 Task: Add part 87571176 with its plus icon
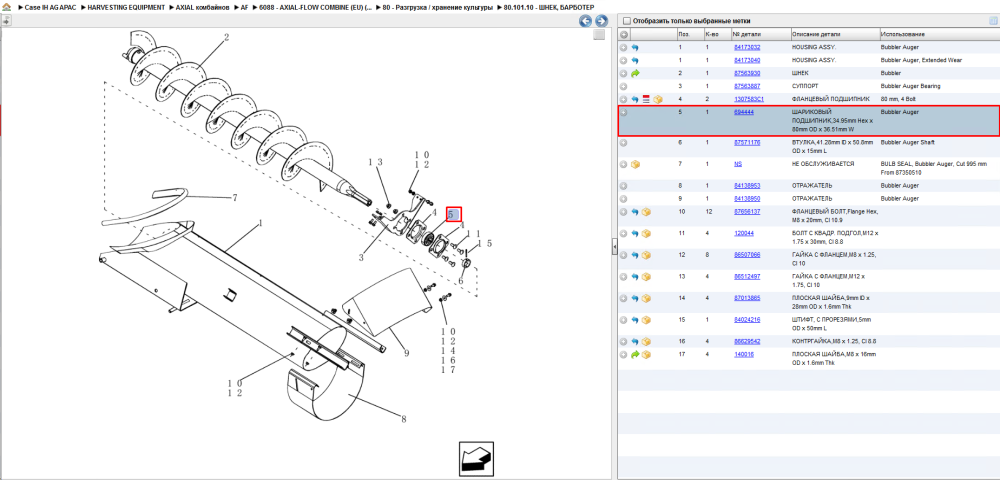(624, 143)
